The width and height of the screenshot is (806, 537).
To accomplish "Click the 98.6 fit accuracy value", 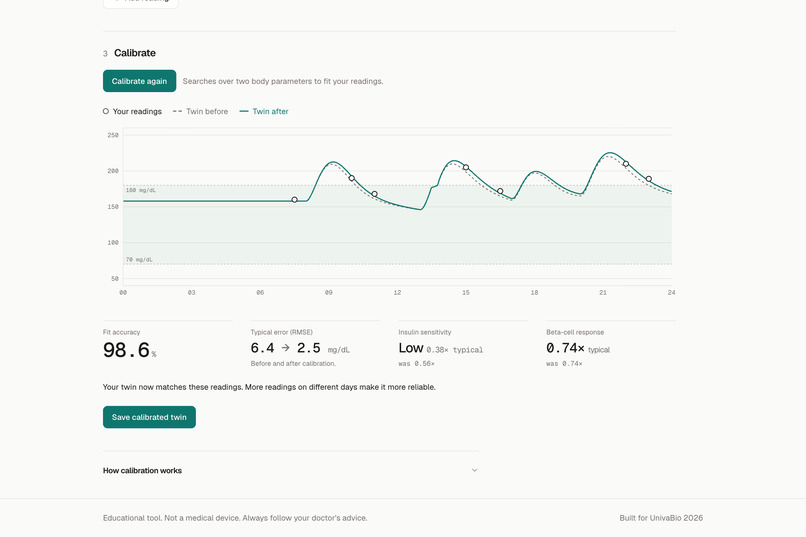I will coord(126,350).
